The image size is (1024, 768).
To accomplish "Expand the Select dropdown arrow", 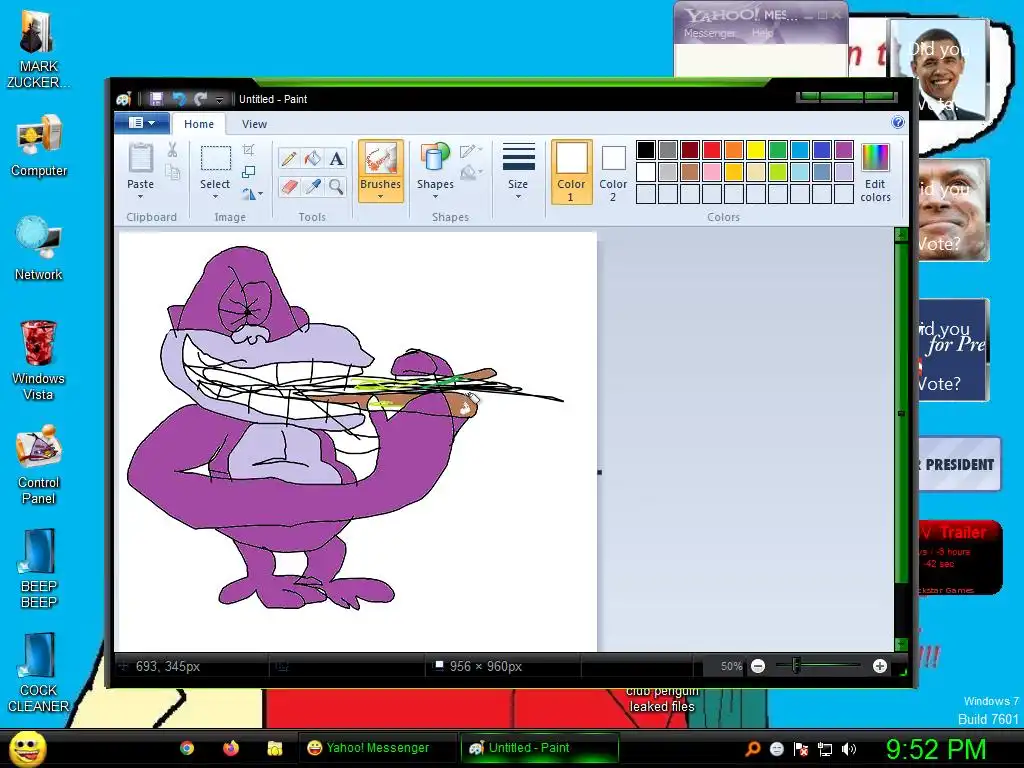I will click(215, 197).
